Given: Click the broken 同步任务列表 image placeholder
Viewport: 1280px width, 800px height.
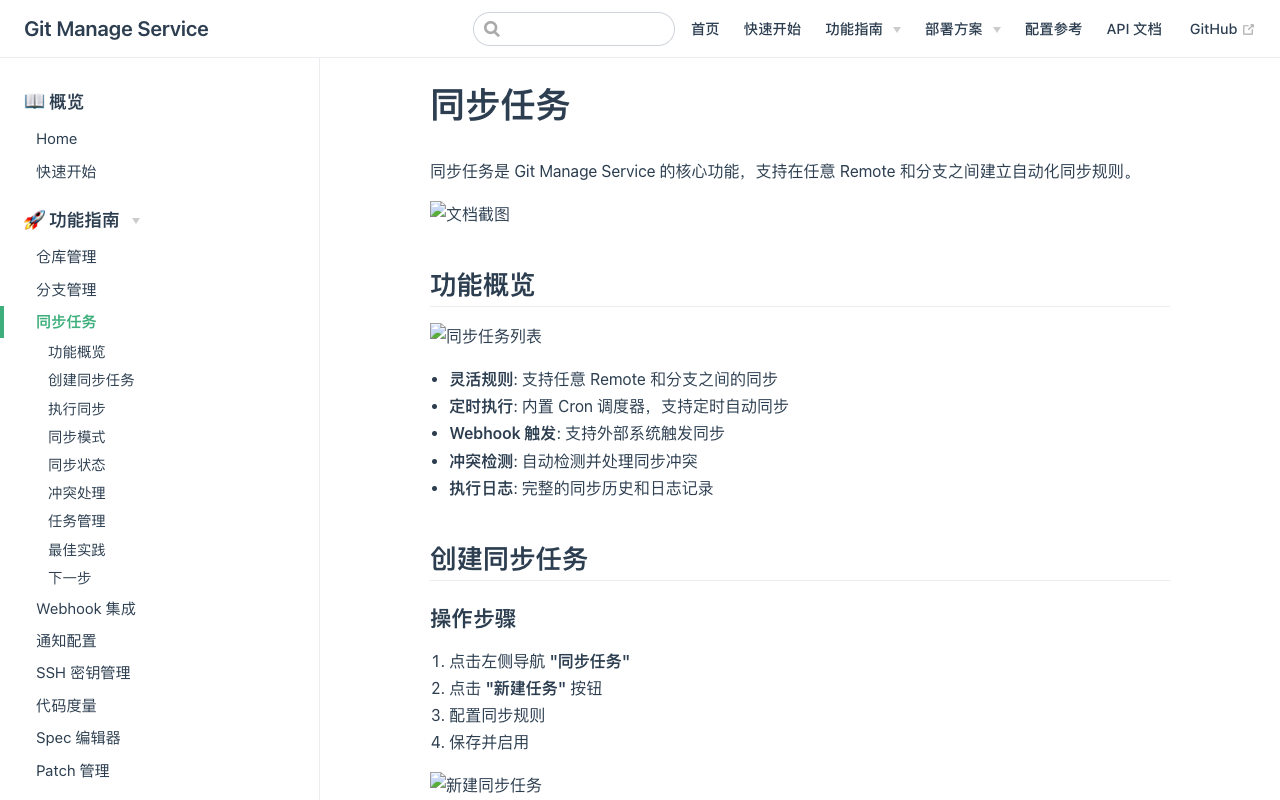Looking at the screenshot, I should click(x=486, y=336).
